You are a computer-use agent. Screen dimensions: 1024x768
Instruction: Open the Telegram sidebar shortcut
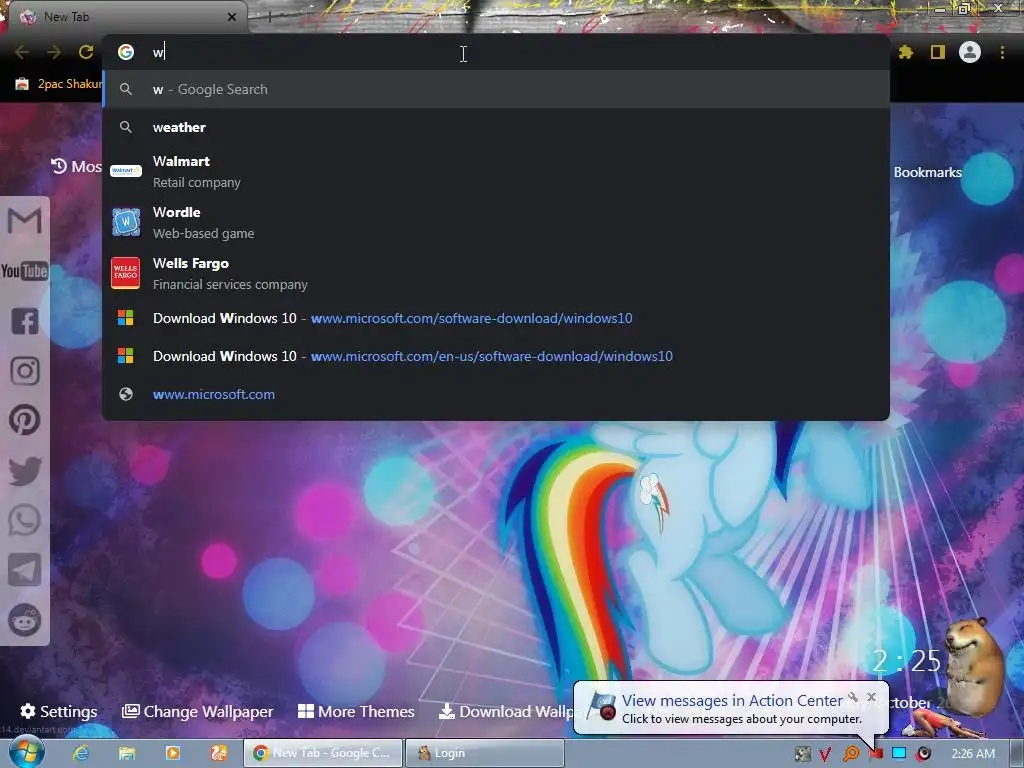[x=24, y=570]
